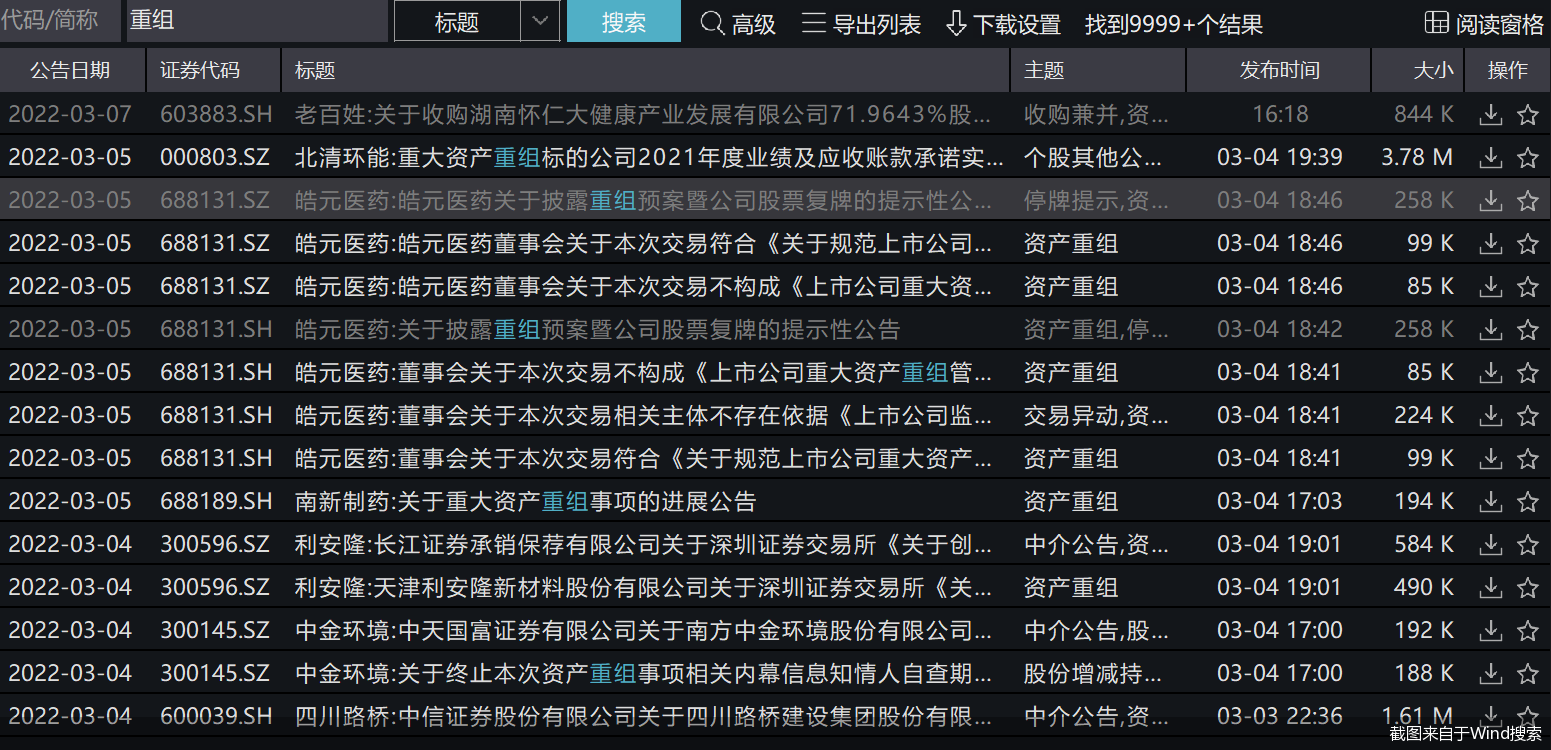This screenshot has height=750, width=1551.
Task: Download the 北清环能 announcement file
Action: (x=1491, y=158)
